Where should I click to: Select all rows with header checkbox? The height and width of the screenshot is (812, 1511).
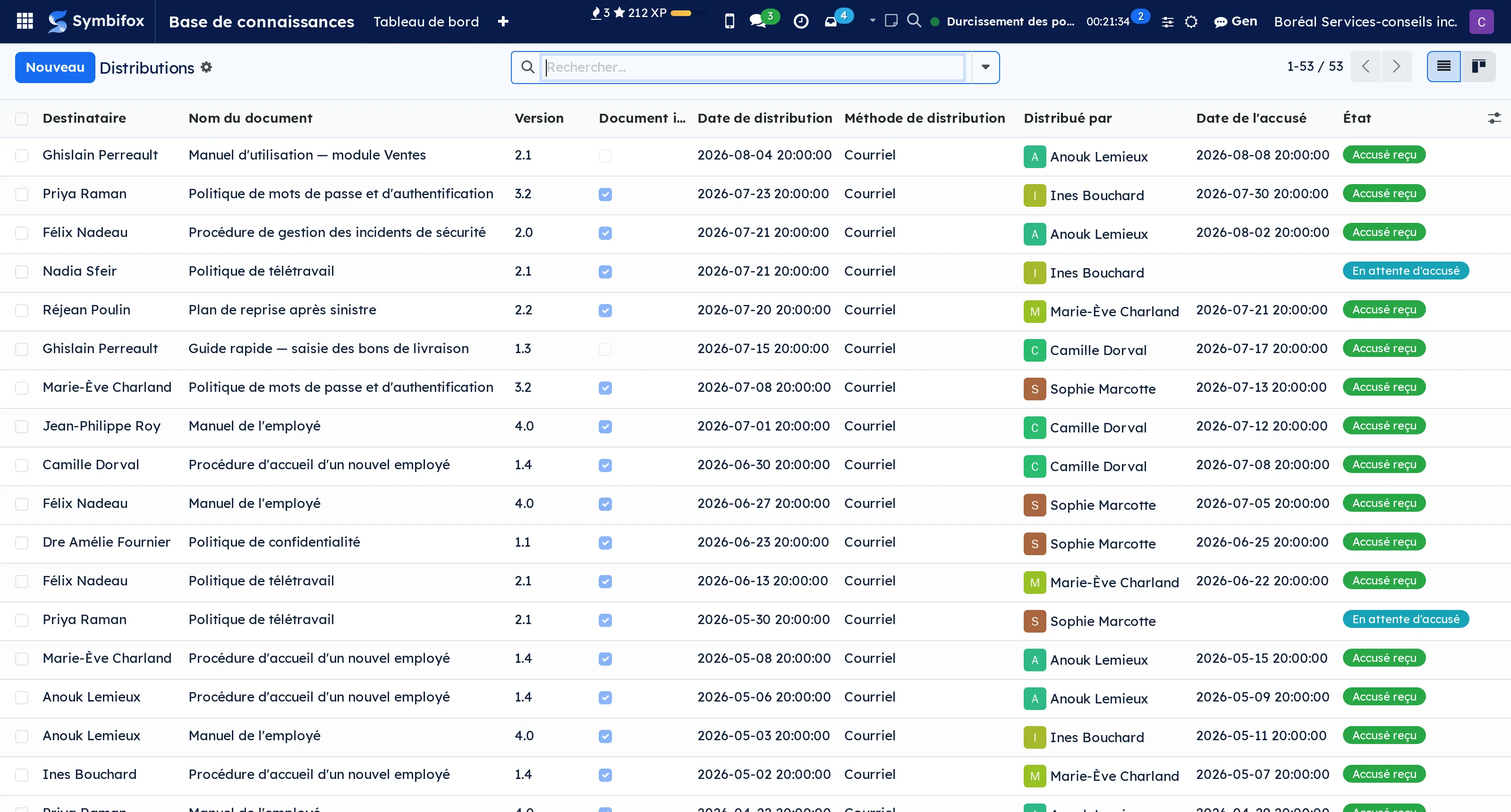tap(22, 119)
